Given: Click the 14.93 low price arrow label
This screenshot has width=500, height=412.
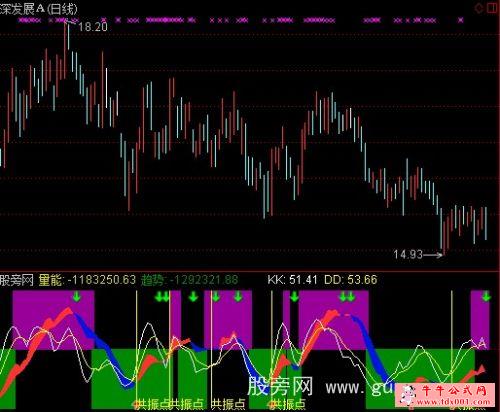Looking at the screenshot, I should (418, 255).
